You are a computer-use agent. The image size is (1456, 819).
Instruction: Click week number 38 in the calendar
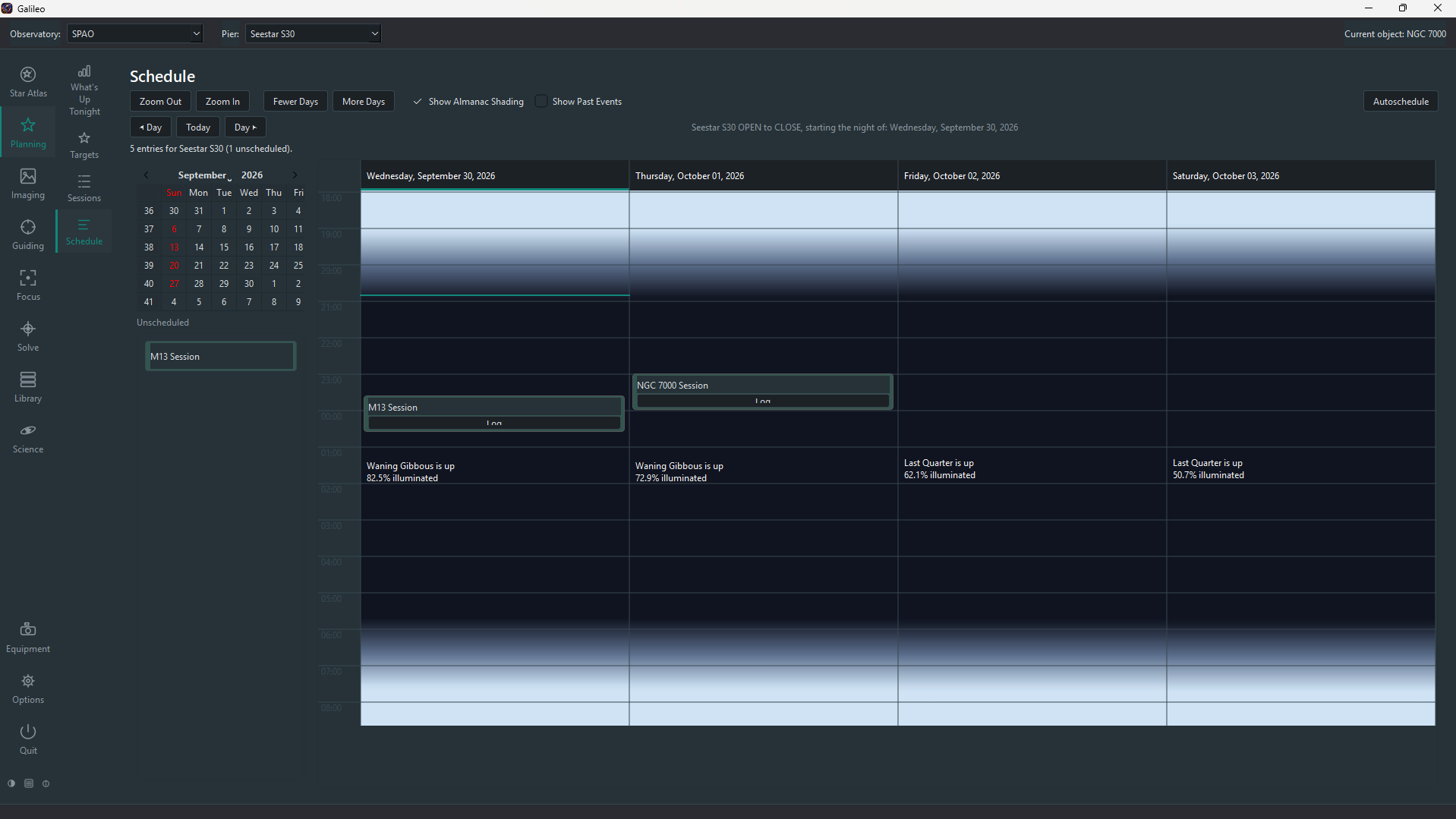coord(149,247)
